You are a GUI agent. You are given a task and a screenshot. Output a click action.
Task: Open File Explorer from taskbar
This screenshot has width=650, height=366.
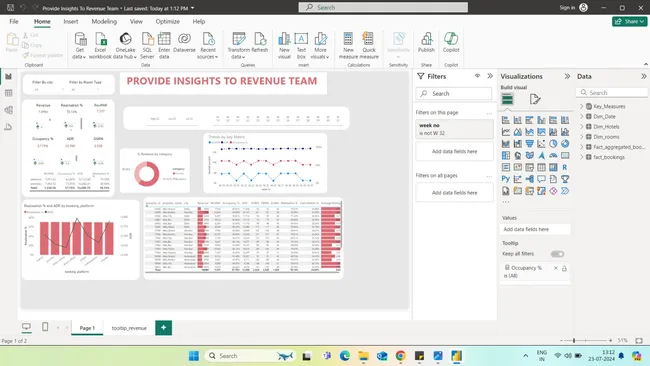(364, 356)
